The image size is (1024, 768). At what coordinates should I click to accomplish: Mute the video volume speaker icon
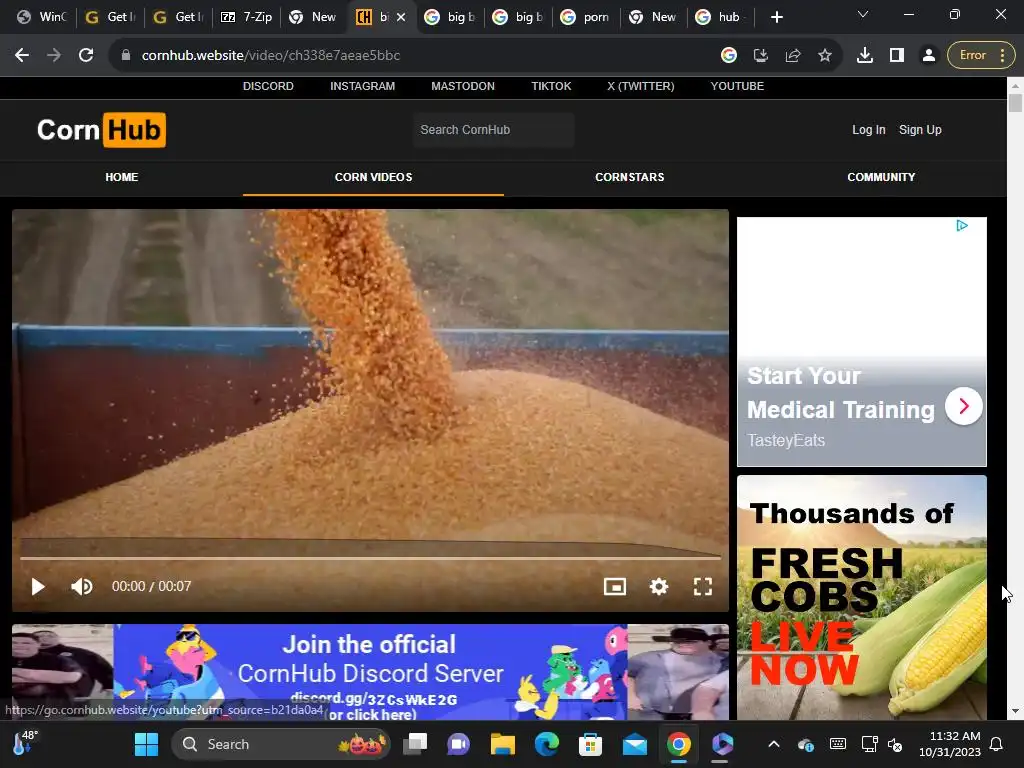(x=82, y=586)
